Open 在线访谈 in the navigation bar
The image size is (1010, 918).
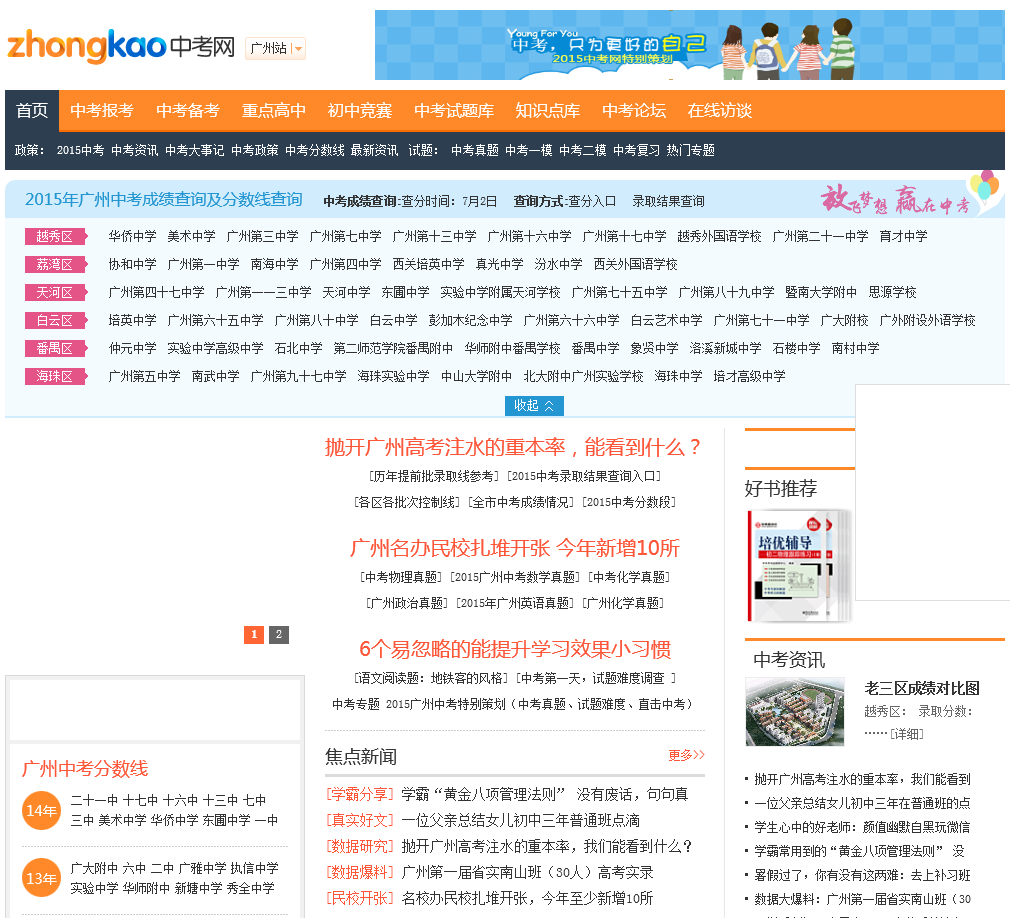pyautogui.click(x=719, y=111)
